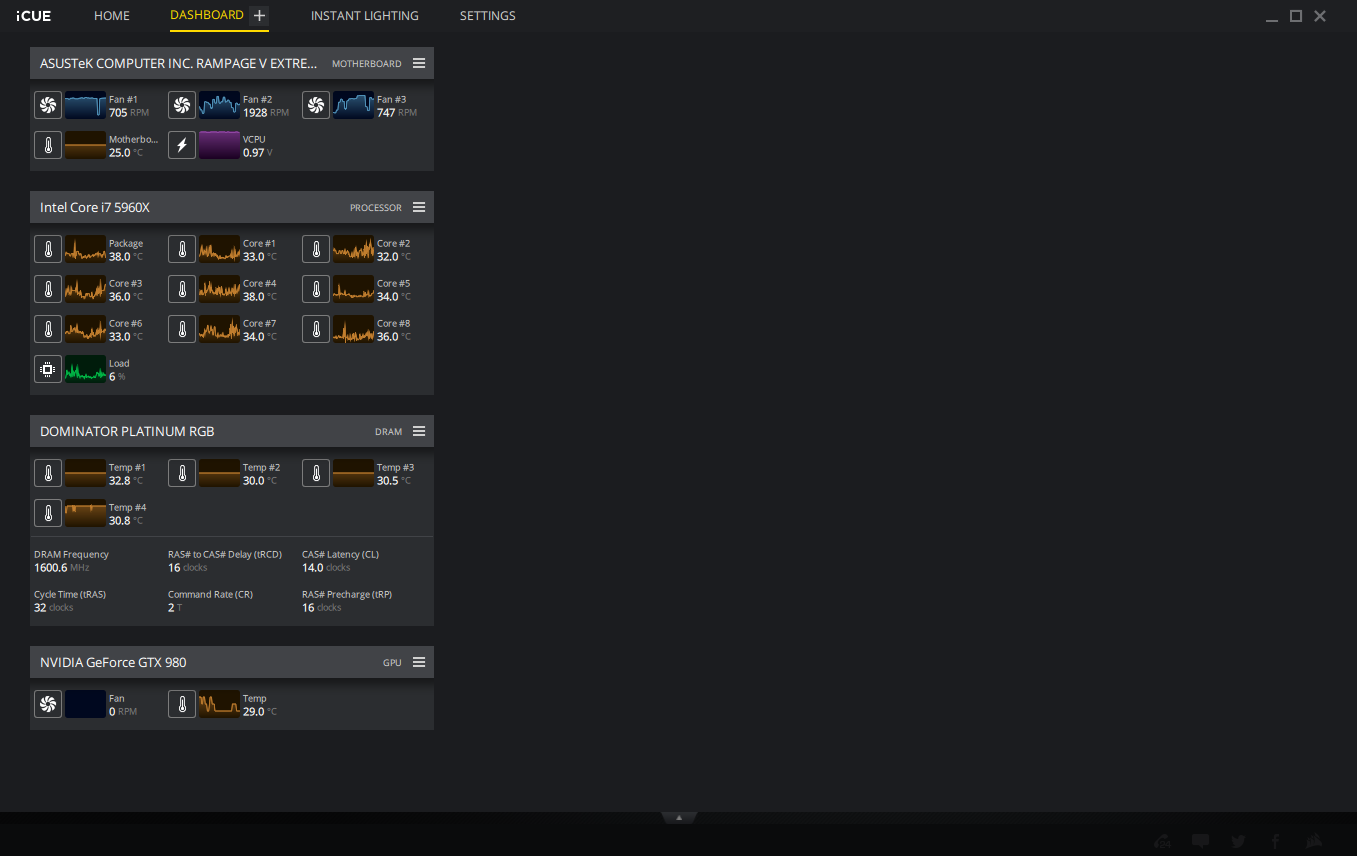
Task: Add a dashboard widget with plus button
Action: tap(259, 15)
